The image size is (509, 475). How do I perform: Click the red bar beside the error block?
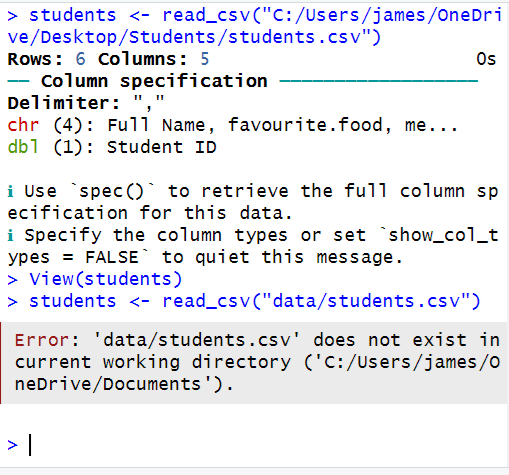tap(1, 363)
